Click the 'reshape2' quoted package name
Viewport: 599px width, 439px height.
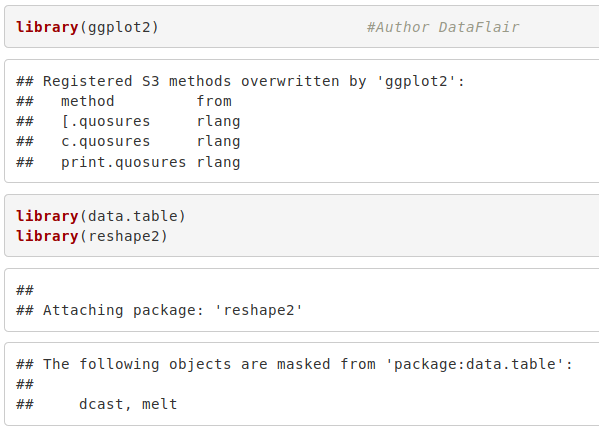click(259, 310)
